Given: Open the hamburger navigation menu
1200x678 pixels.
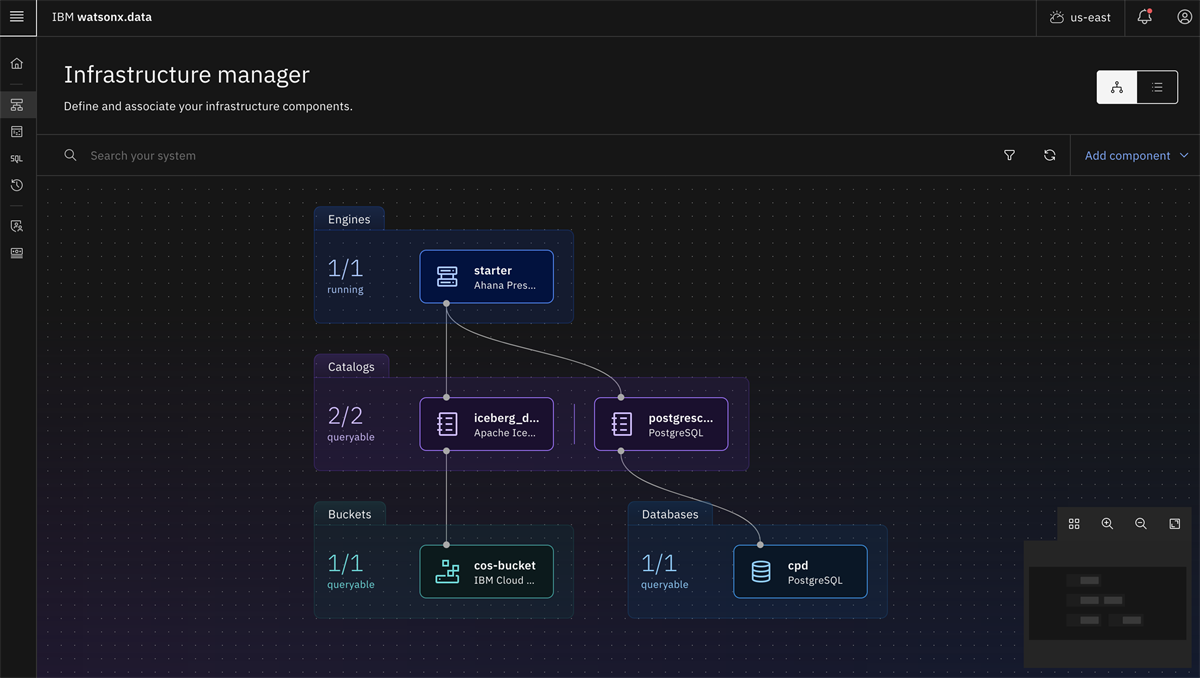Looking at the screenshot, I should pos(17,17).
